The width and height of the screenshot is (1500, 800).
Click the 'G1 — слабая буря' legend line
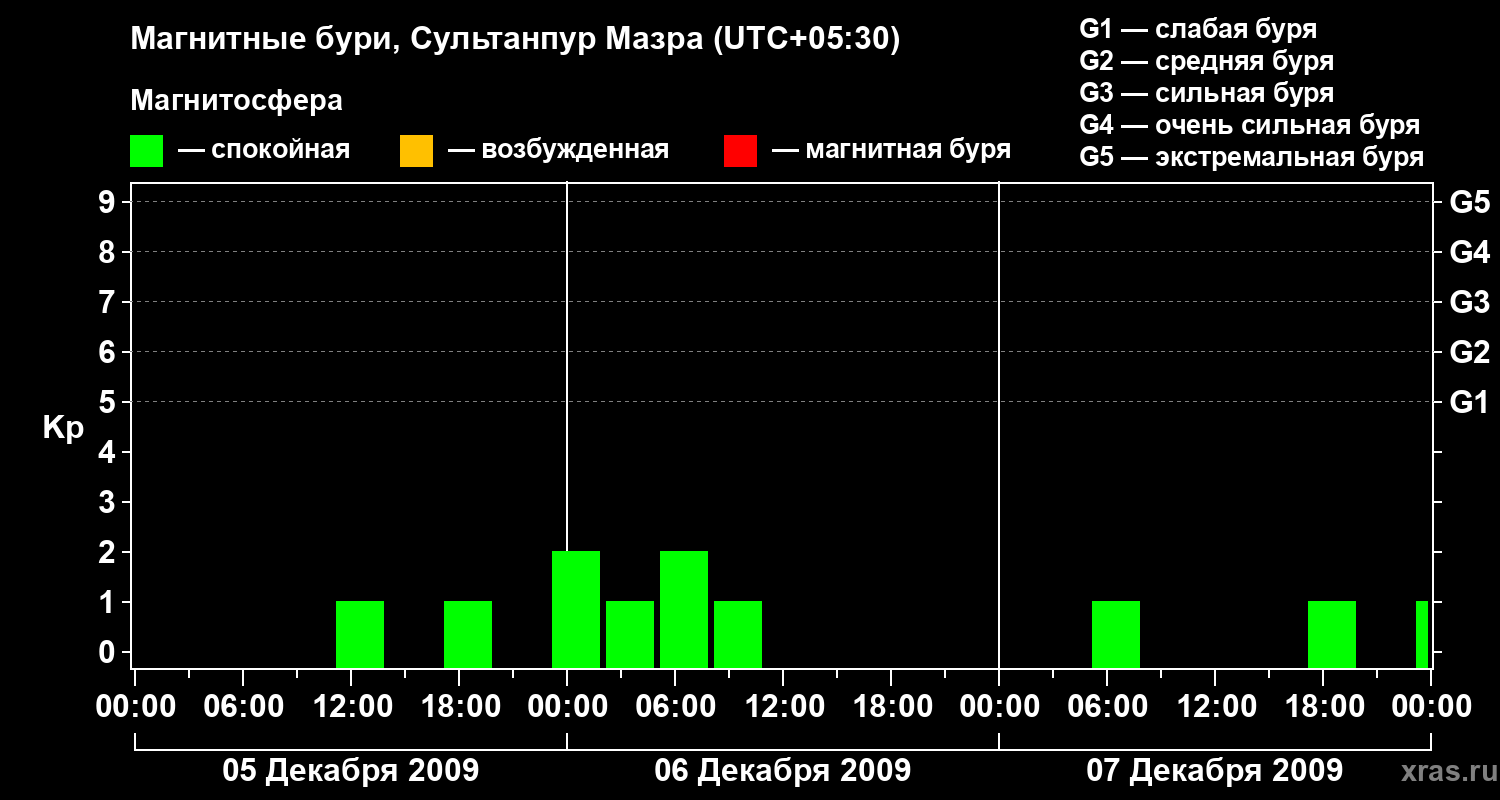point(1198,29)
